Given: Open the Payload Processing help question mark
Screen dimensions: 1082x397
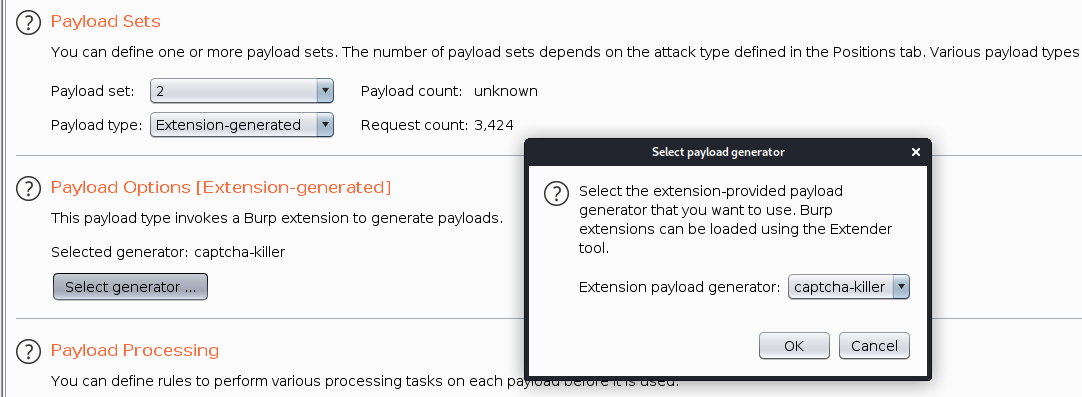Looking at the screenshot, I should tap(28, 351).
